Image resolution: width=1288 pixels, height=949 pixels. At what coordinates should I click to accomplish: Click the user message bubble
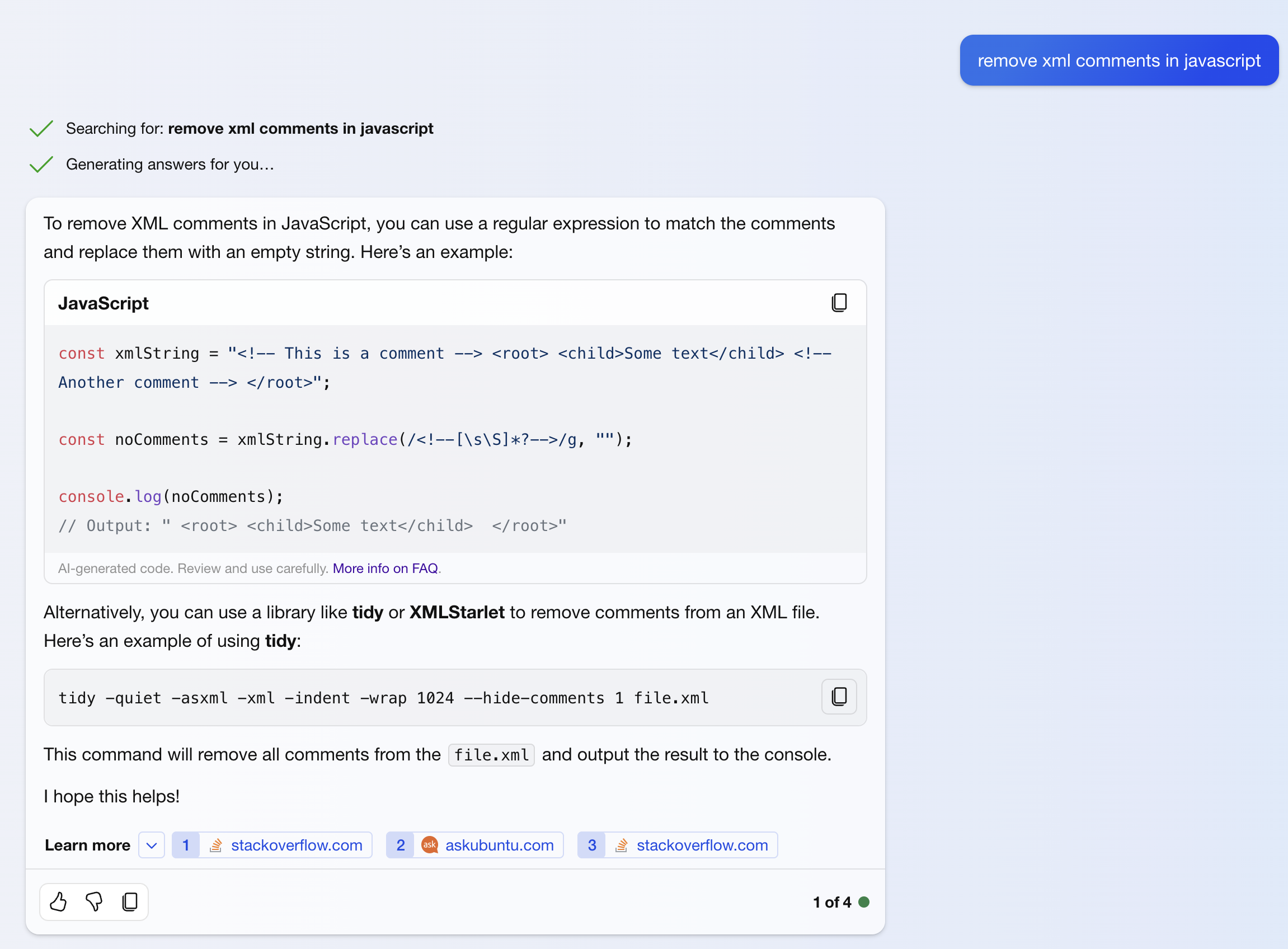coord(1118,60)
